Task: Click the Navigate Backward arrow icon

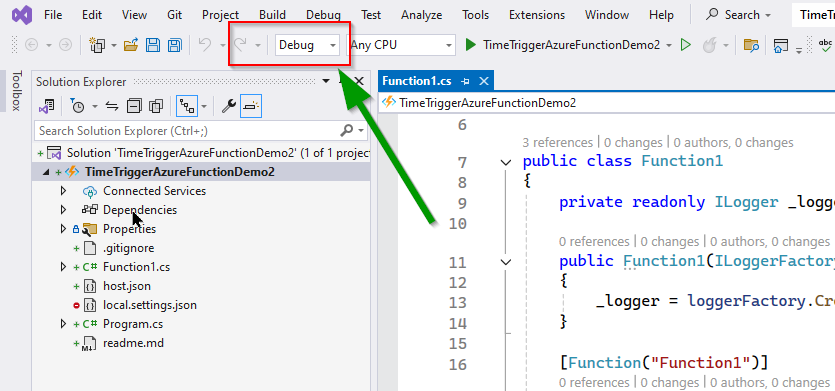Action: tap(31, 46)
